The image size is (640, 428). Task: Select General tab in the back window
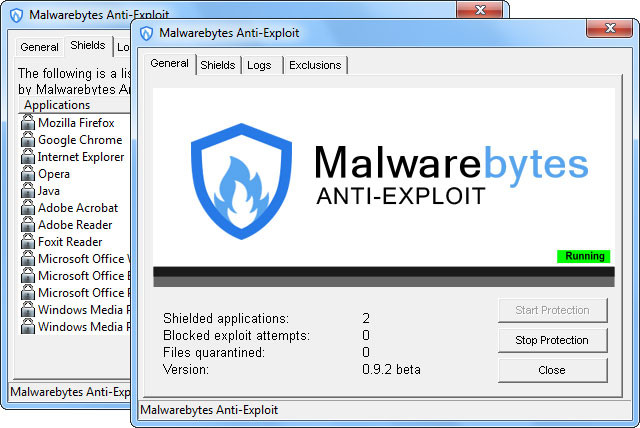[x=39, y=47]
